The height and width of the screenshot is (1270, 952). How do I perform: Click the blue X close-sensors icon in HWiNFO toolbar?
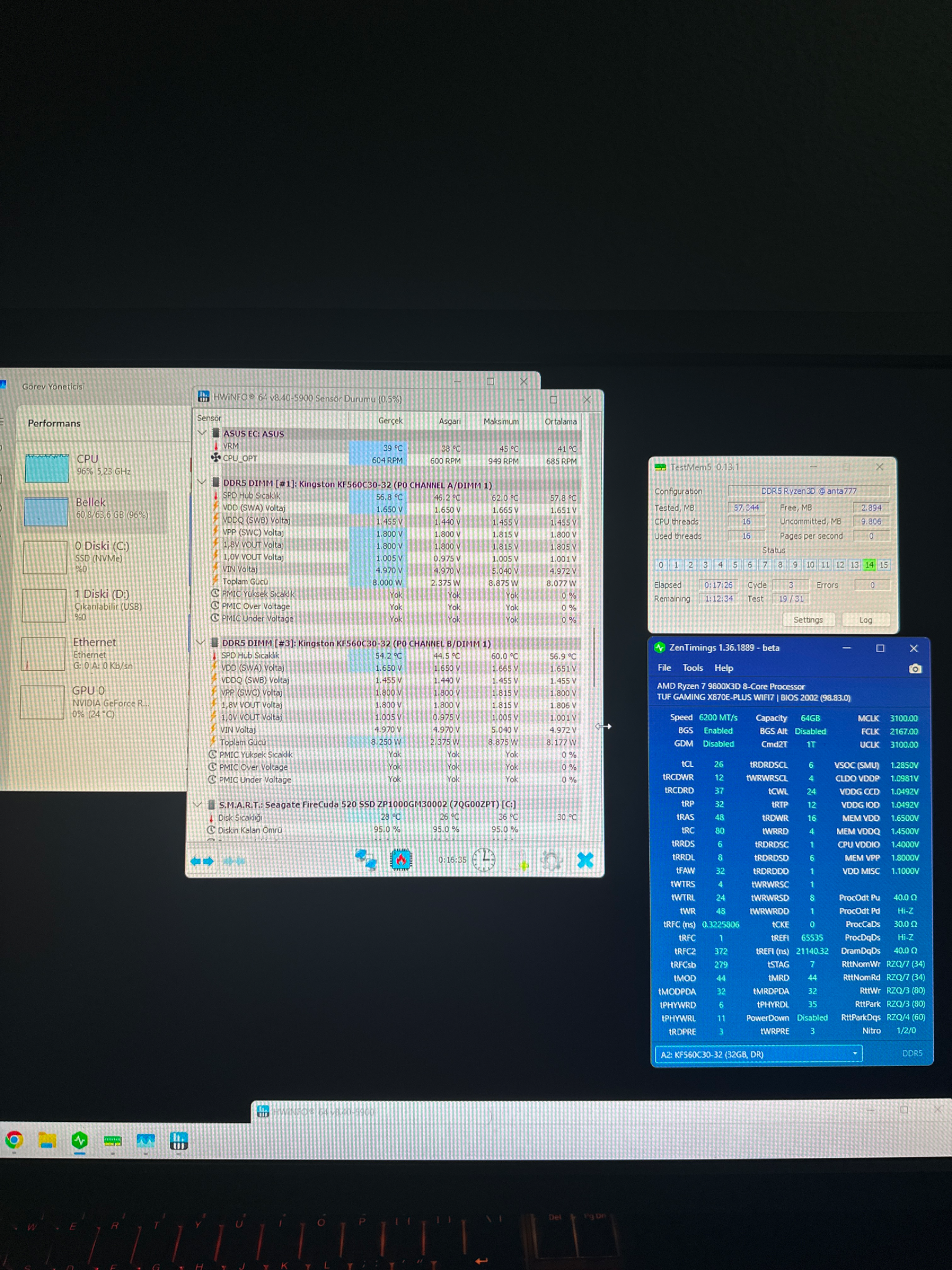click(585, 860)
